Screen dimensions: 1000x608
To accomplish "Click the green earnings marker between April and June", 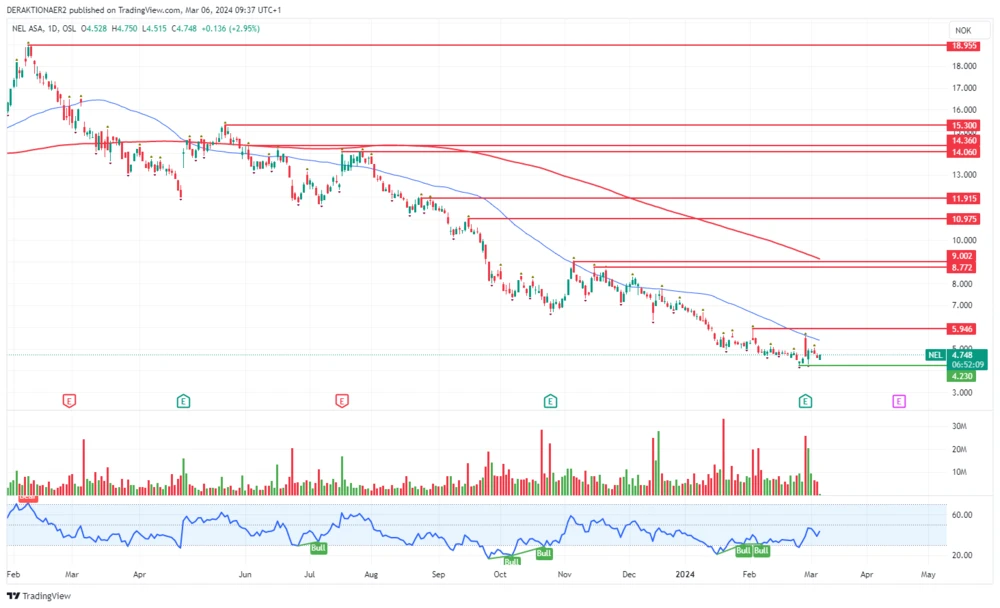I will [x=184, y=401].
